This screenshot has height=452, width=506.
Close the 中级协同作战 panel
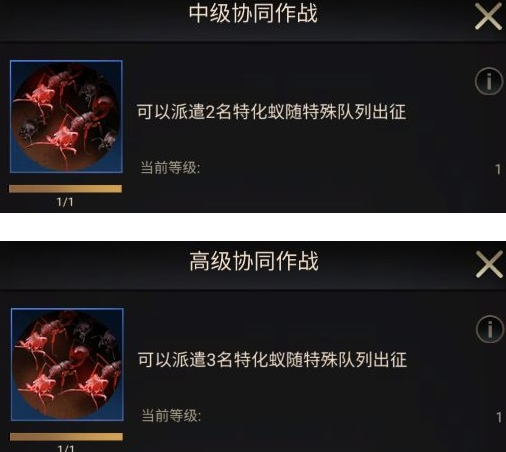488,16
